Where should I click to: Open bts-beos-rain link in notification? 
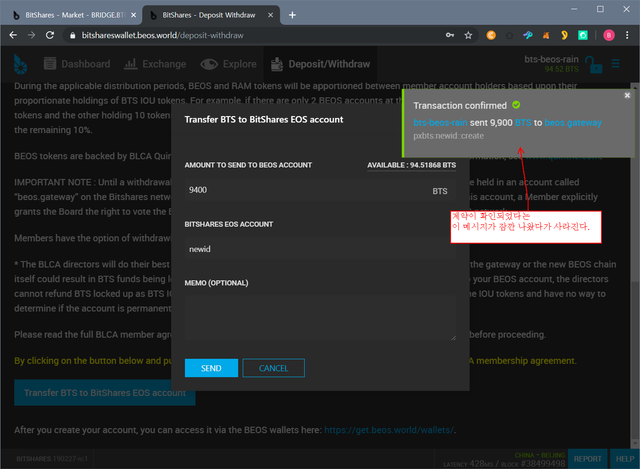[440, 122]
